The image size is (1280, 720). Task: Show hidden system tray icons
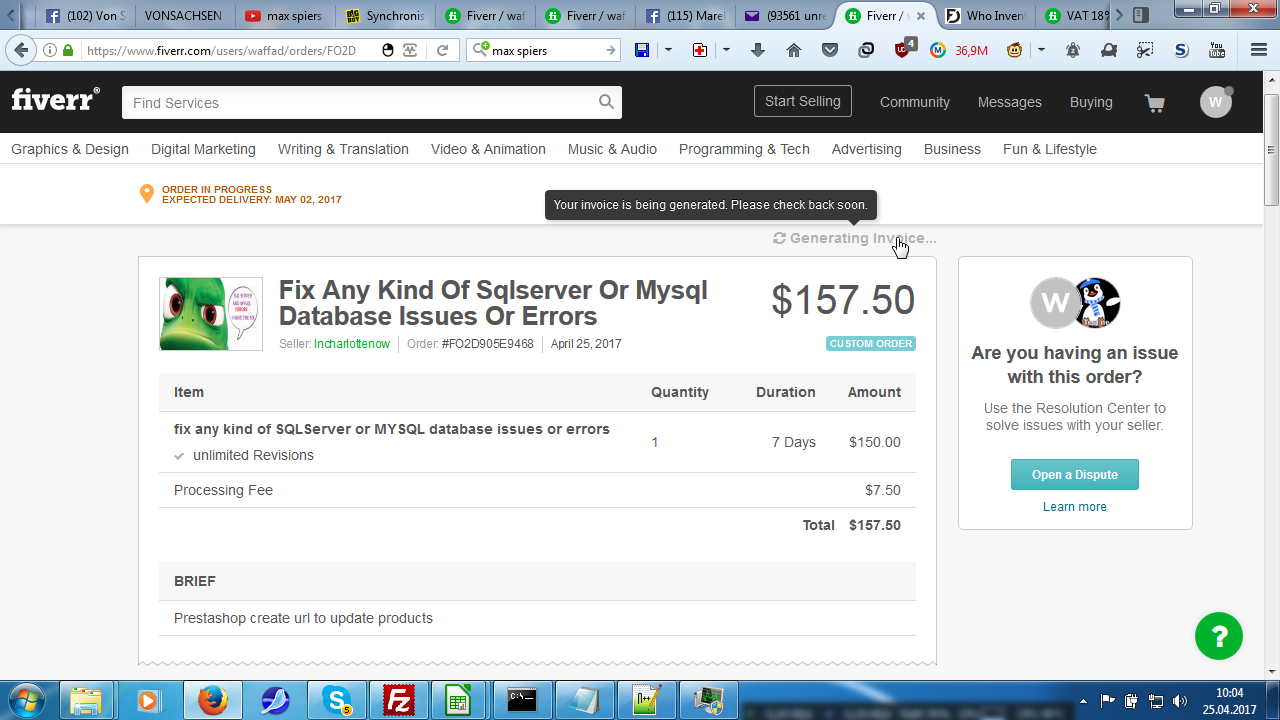[x=1083, y=701]
